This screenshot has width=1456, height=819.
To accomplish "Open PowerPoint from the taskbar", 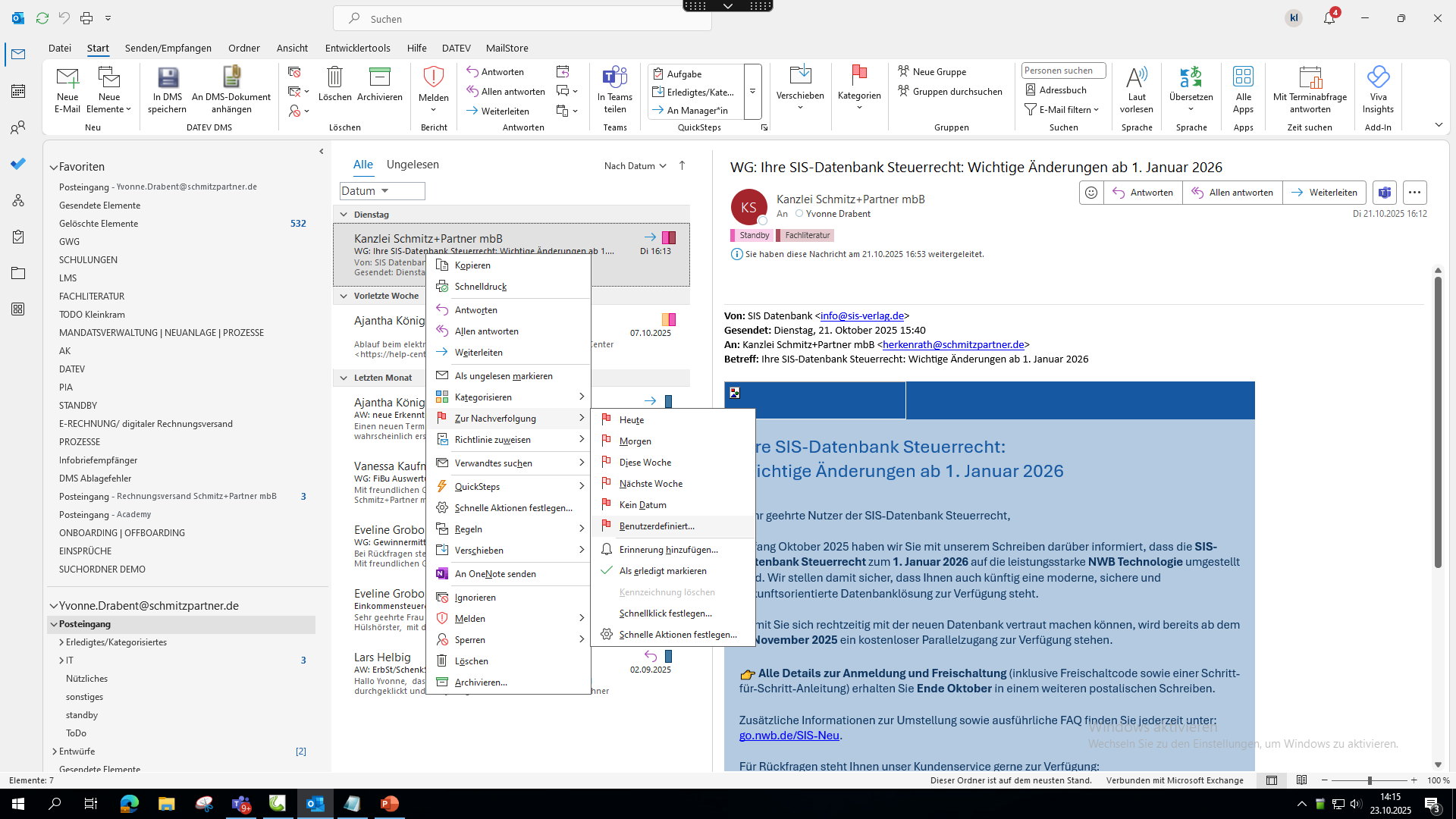I will coord(389,804).
